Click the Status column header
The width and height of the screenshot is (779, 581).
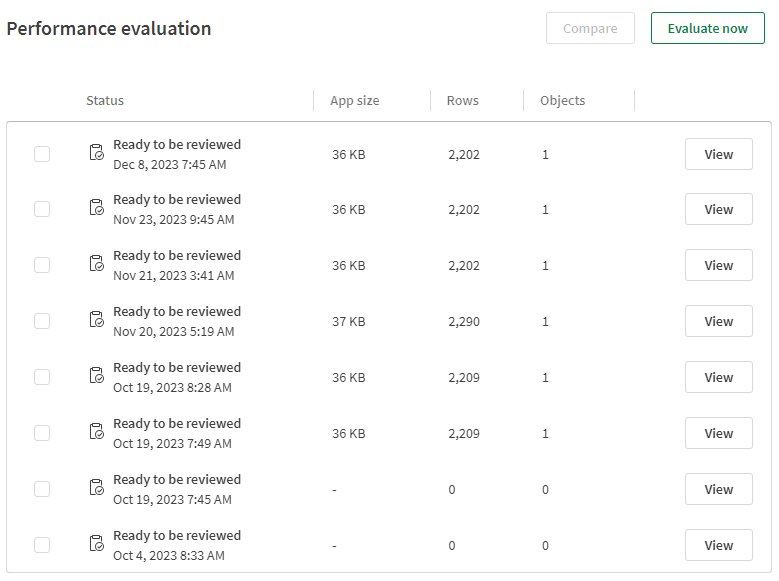tap(105, 100)
